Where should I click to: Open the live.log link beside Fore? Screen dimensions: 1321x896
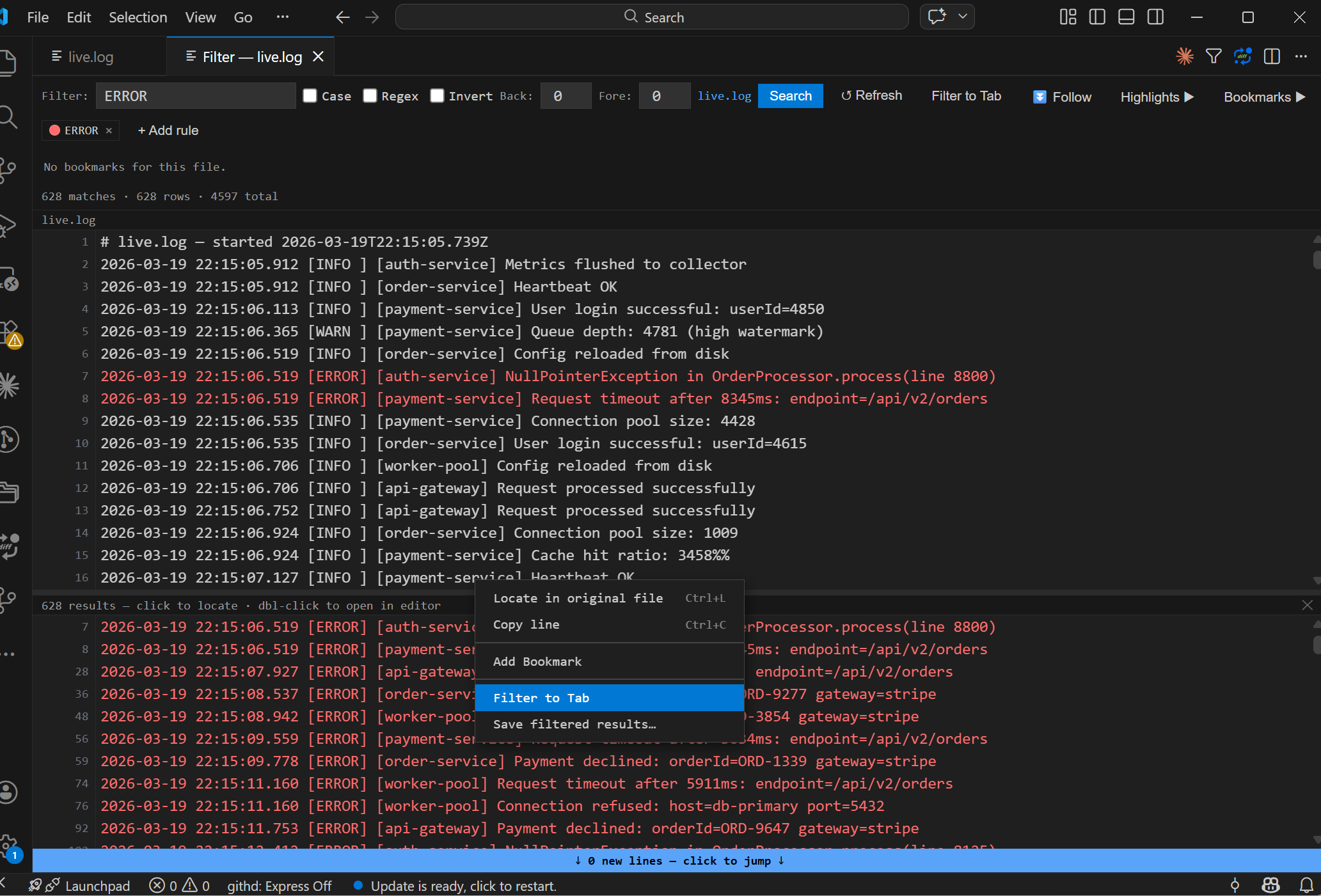click(724, 96)
